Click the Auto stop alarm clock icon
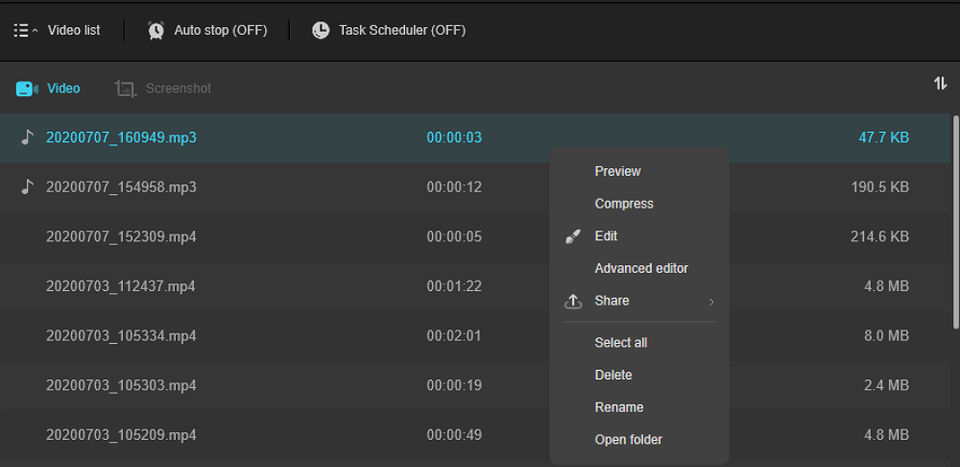The image size is (960, 467). pyautogui.click(x=156, y=30)
